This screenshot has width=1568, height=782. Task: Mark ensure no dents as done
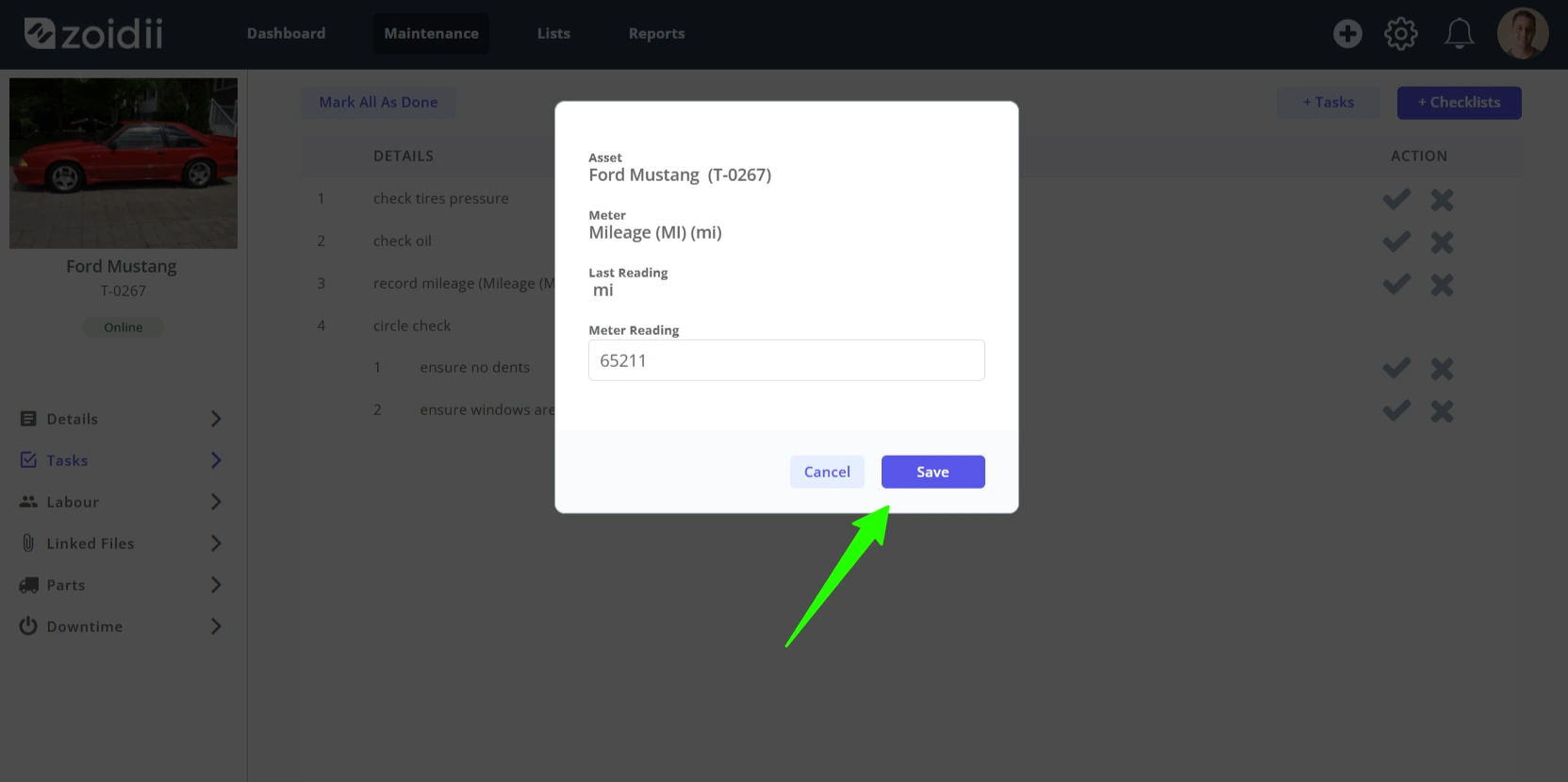(1396, 368)
